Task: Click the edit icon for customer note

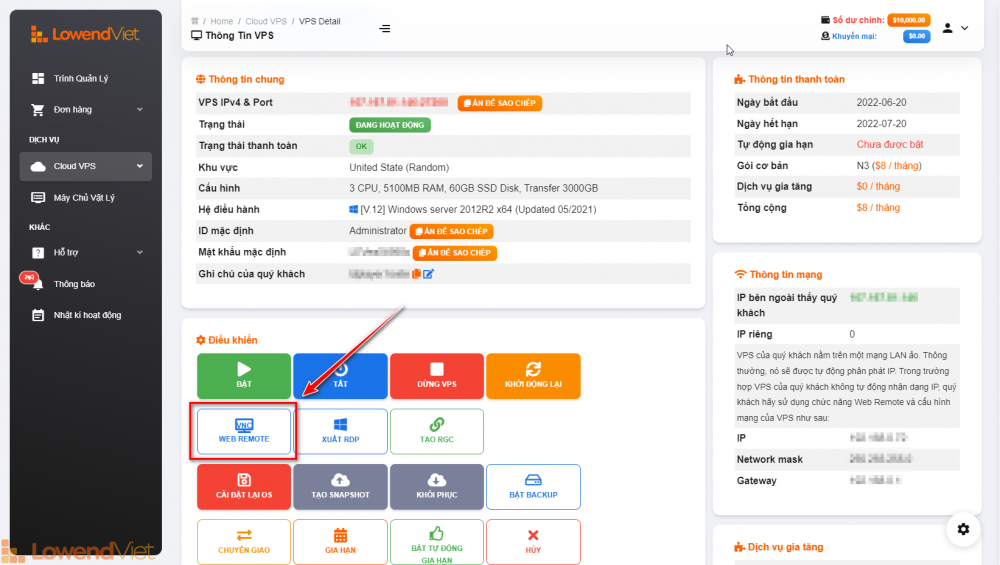Action: click(x=429, y=274)
